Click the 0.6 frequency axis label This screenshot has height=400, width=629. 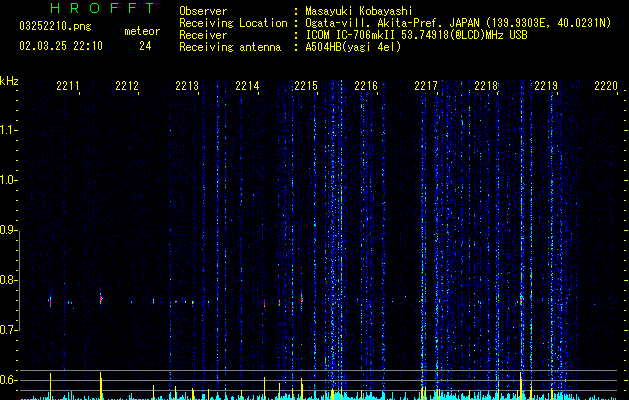pos(8,380)
